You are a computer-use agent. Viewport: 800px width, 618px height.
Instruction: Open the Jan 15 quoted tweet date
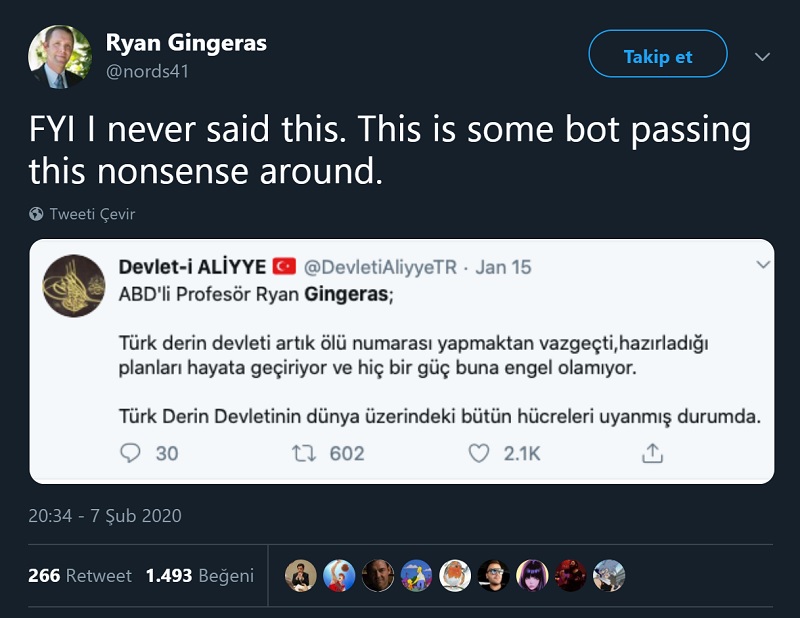pos(504,267)
